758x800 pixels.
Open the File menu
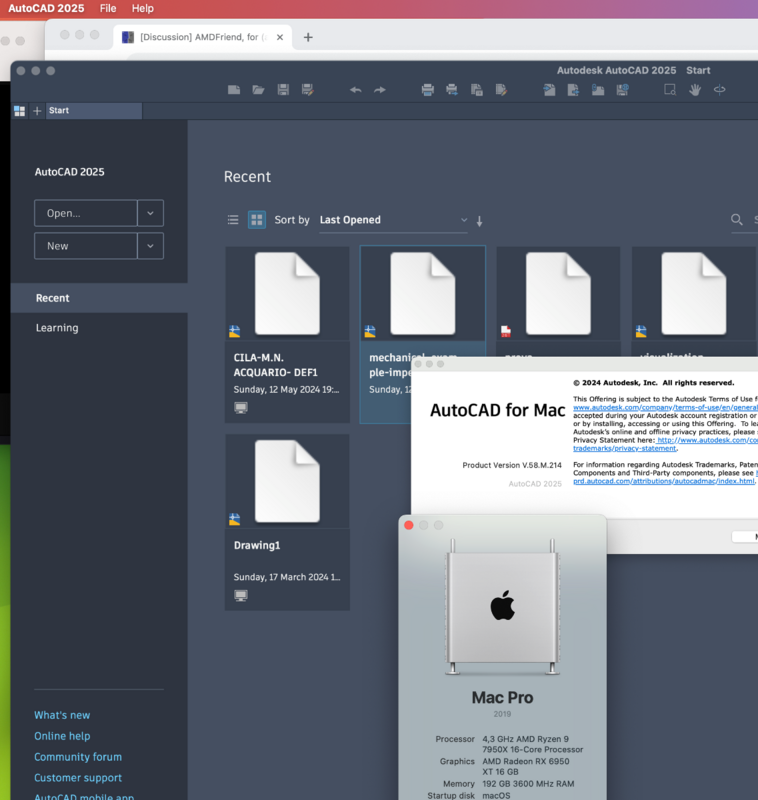click(108, 8)
